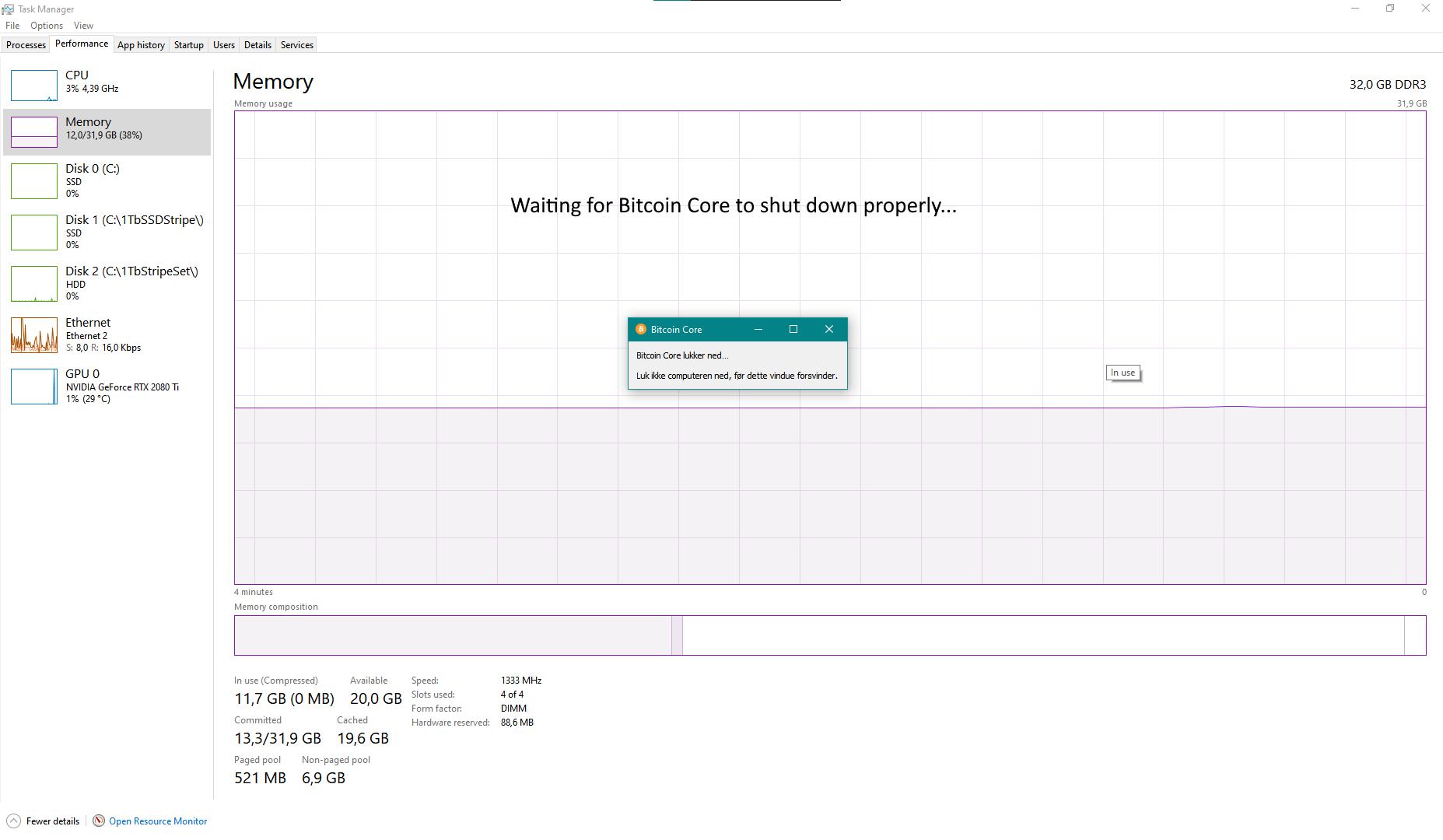Click the Bitcoin Core orange logo icon
The height and width of the screenshot is (840, 1443).
coord(641,329)
